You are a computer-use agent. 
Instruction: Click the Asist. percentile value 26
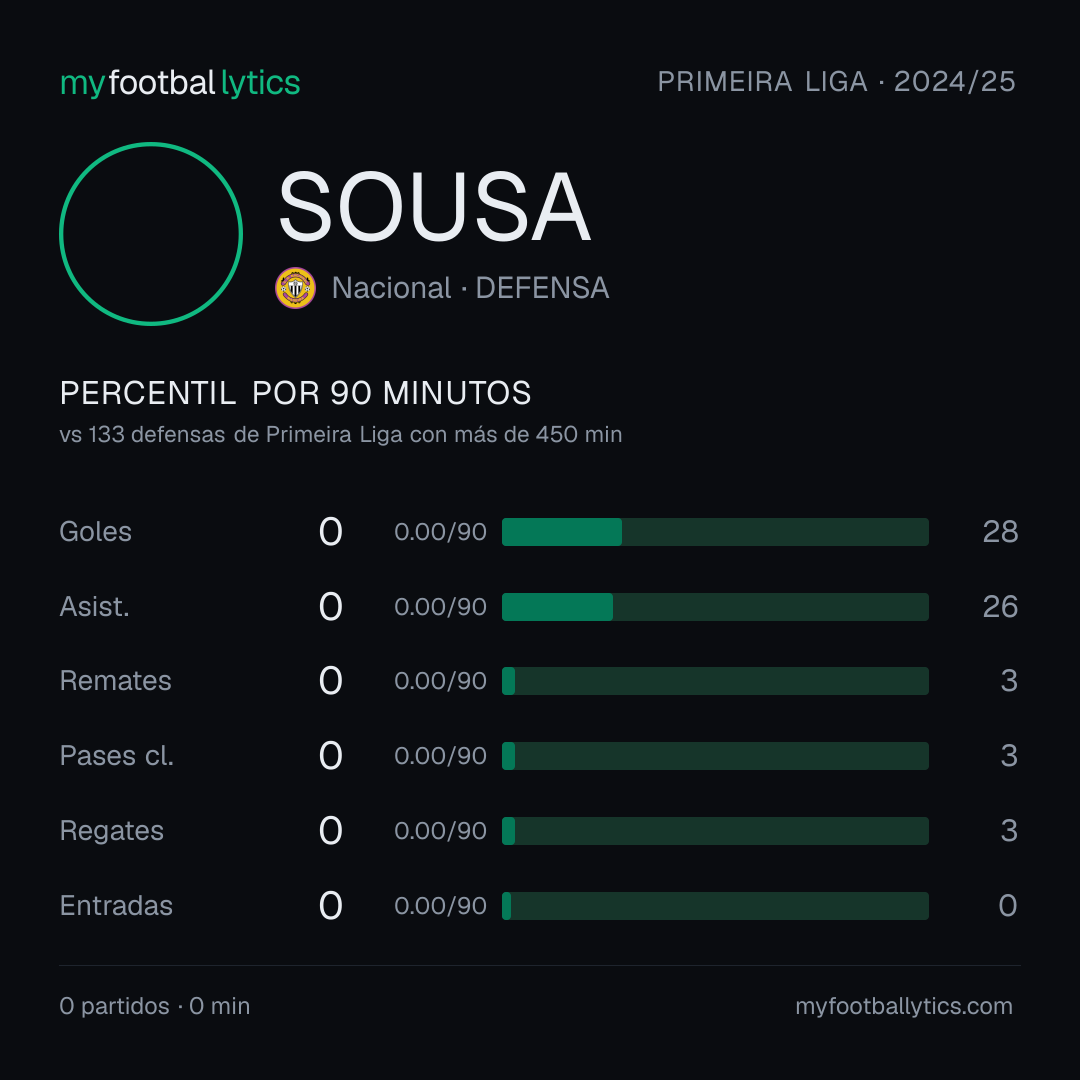[1000, 607]
